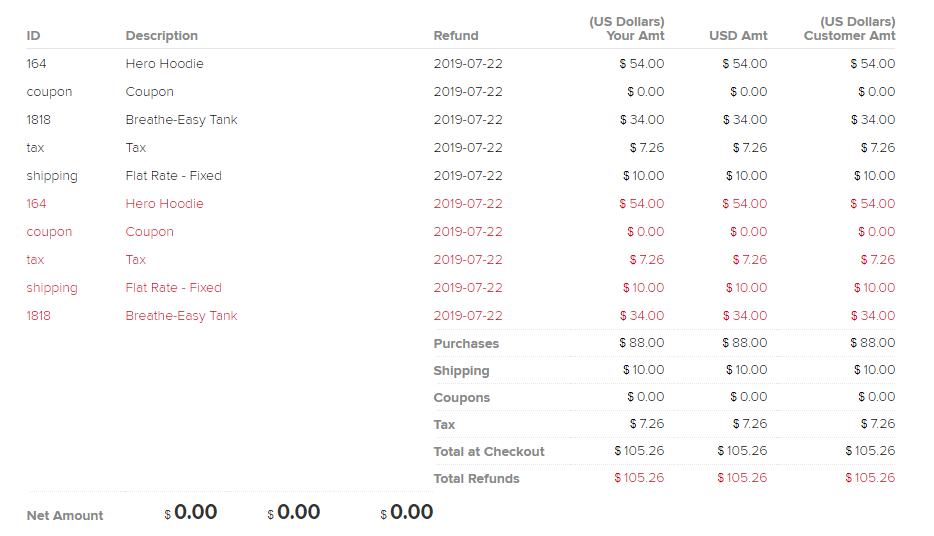Click the red coupon ID cell
Viewport: 934px width, 536px height.
tap(49, 232)
